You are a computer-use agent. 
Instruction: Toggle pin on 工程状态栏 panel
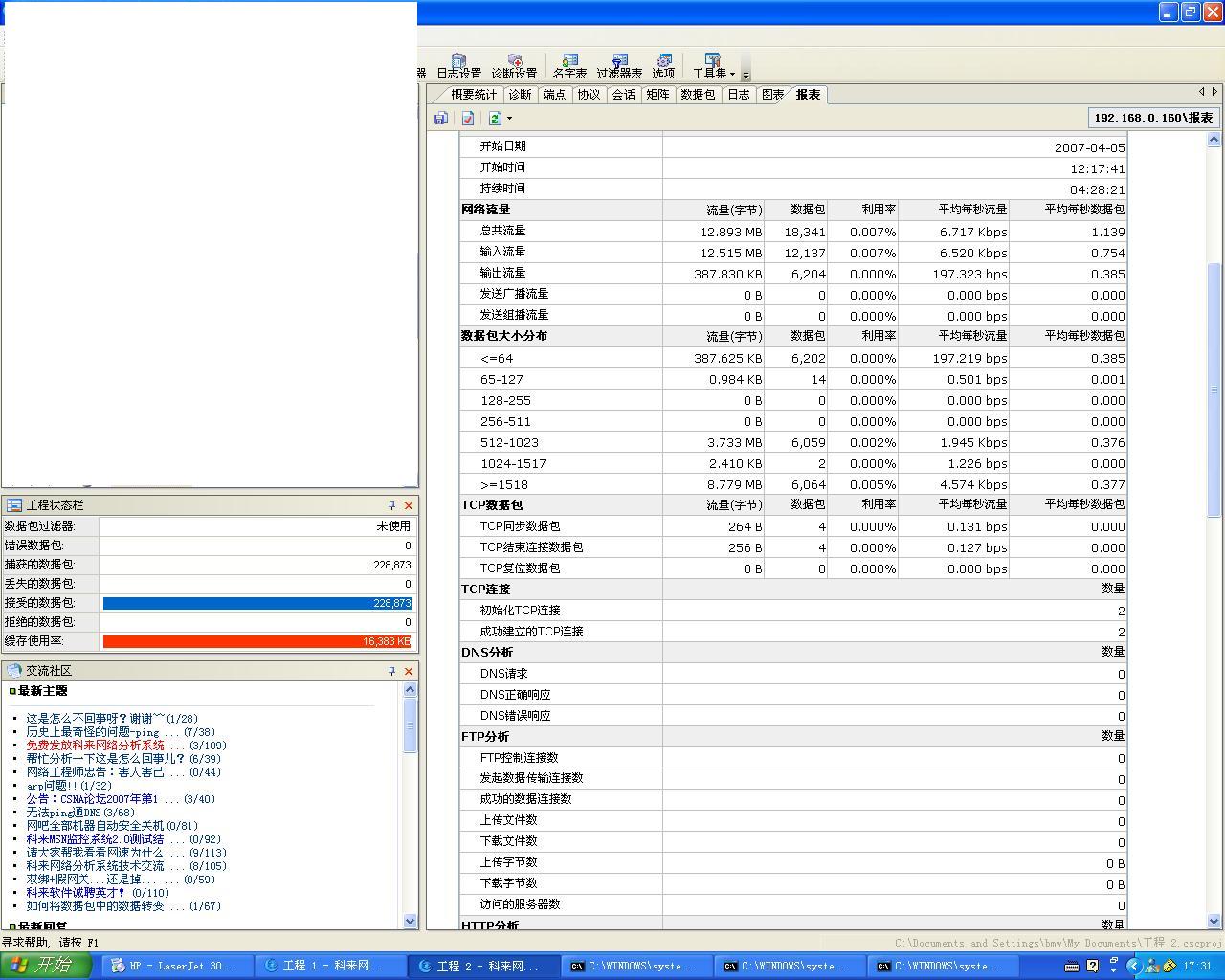[x=391, y=505]
